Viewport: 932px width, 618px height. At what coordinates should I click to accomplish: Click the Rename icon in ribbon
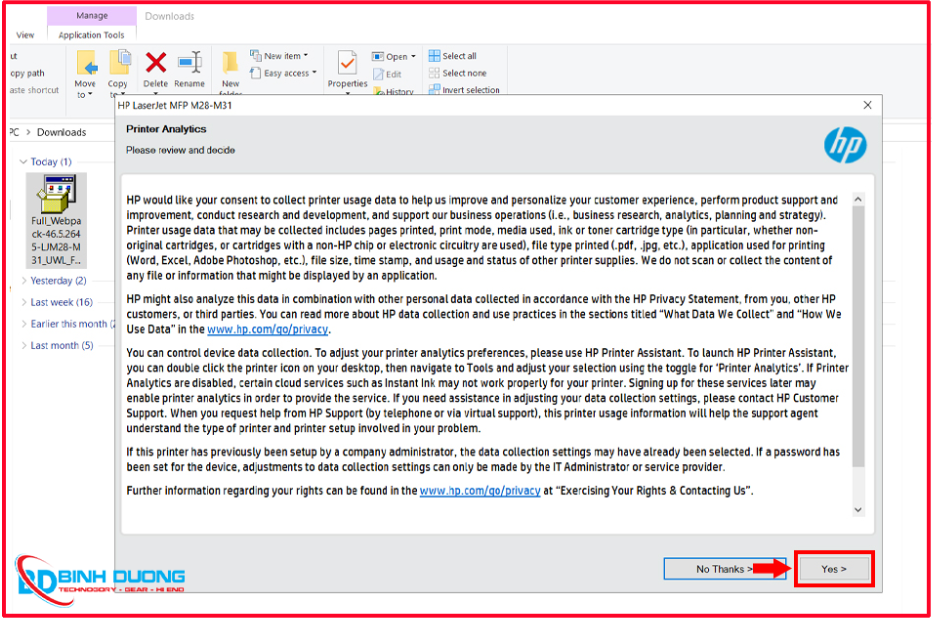[x=190, y=62]
